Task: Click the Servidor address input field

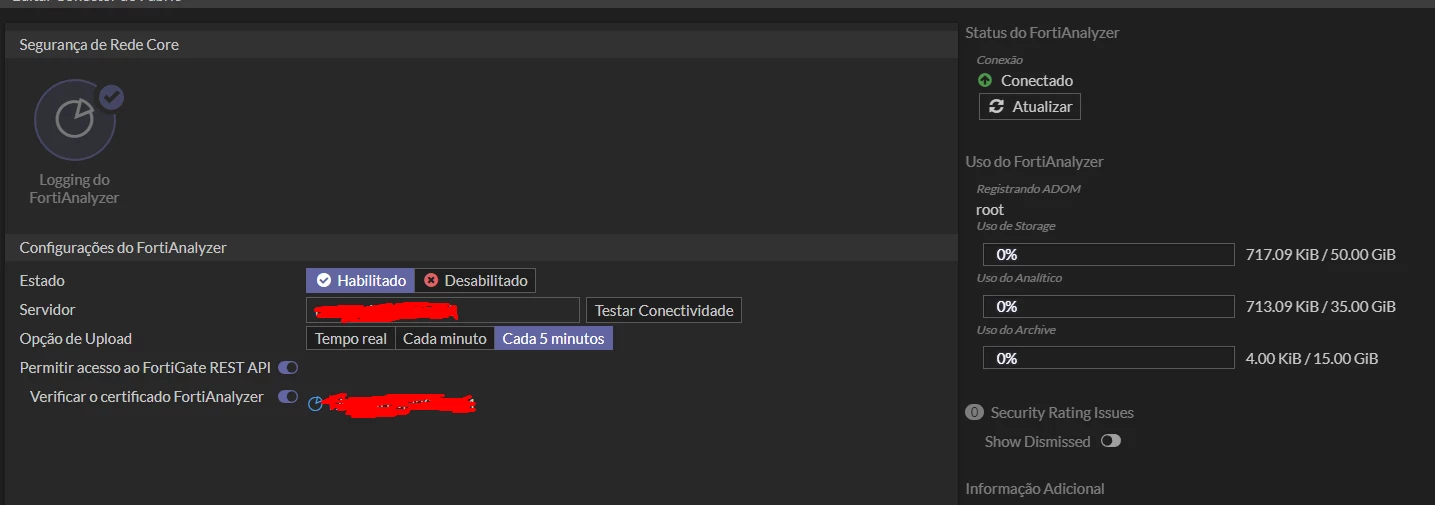Action: [443, 310]
